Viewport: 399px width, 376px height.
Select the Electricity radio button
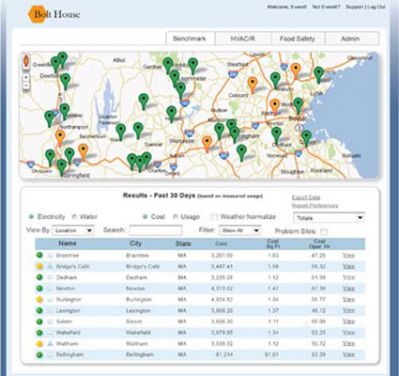click(x=31, y=217)
